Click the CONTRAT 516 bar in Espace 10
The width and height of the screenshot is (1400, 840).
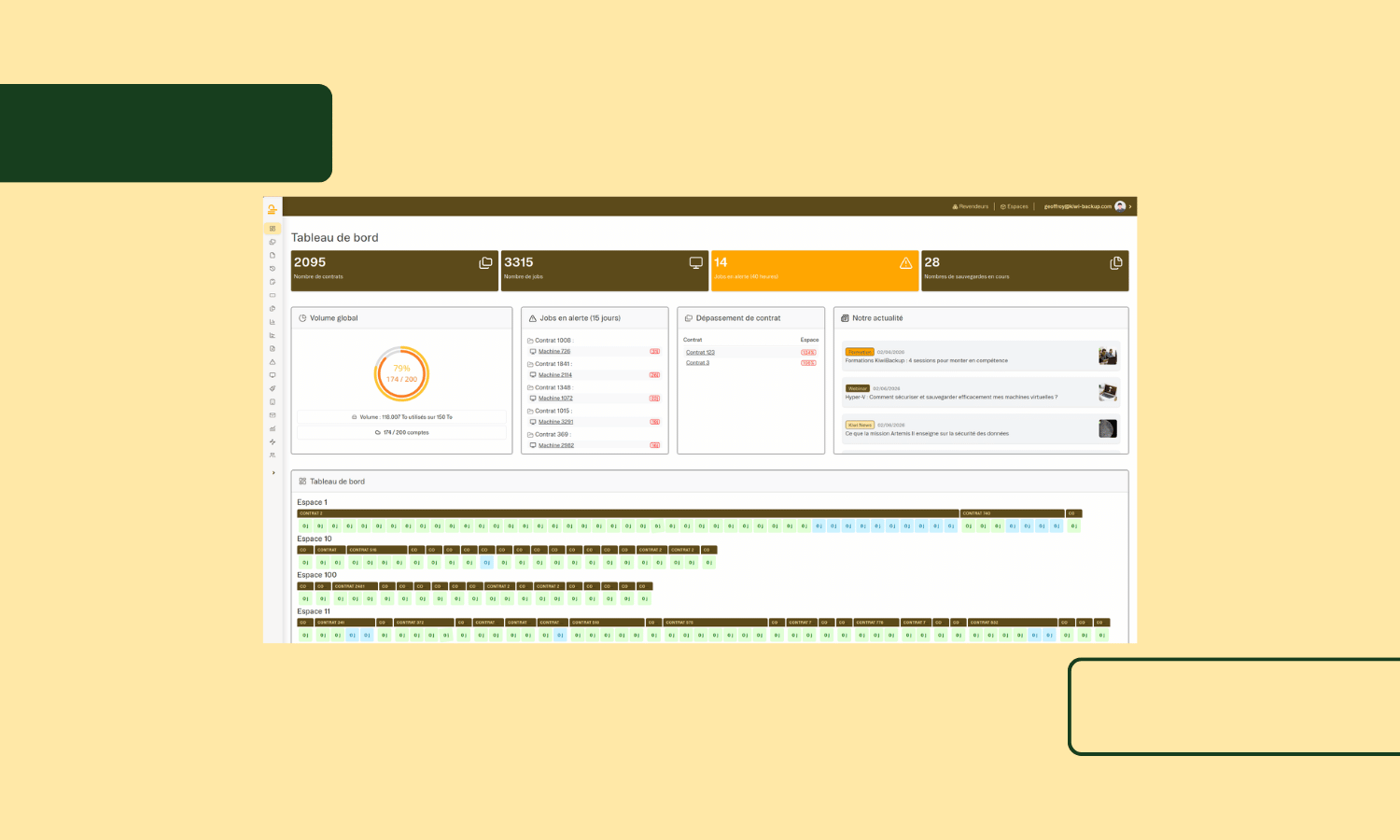pyautogui.click(x=377, y=550)
